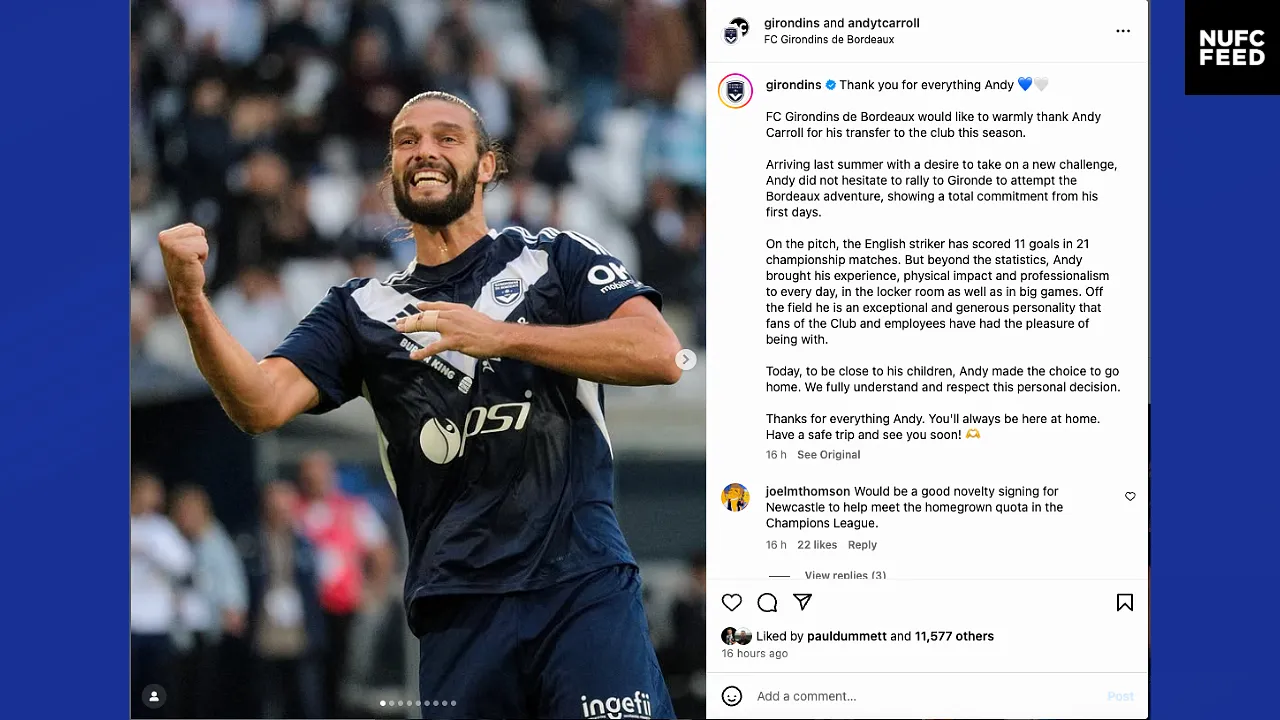Open joelmthomson's profile avatar
Image resolution: width=1280 pixels, height=720 pixels.
pos(735,497)
